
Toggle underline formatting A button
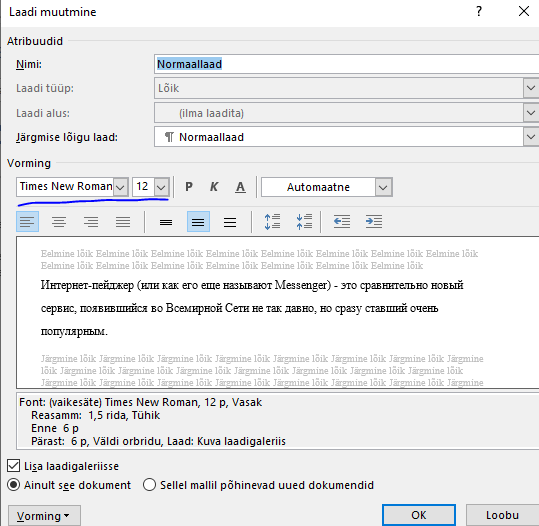point(240,187)
